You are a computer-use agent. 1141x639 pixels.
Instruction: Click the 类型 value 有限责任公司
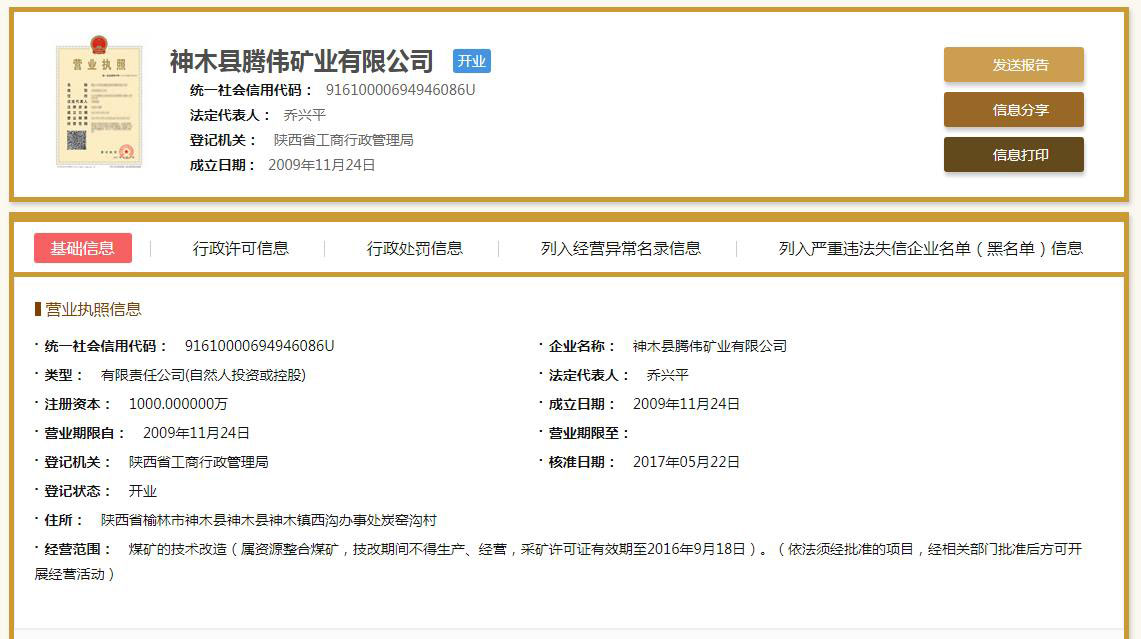pyautogui.click(x=203, y=375)
